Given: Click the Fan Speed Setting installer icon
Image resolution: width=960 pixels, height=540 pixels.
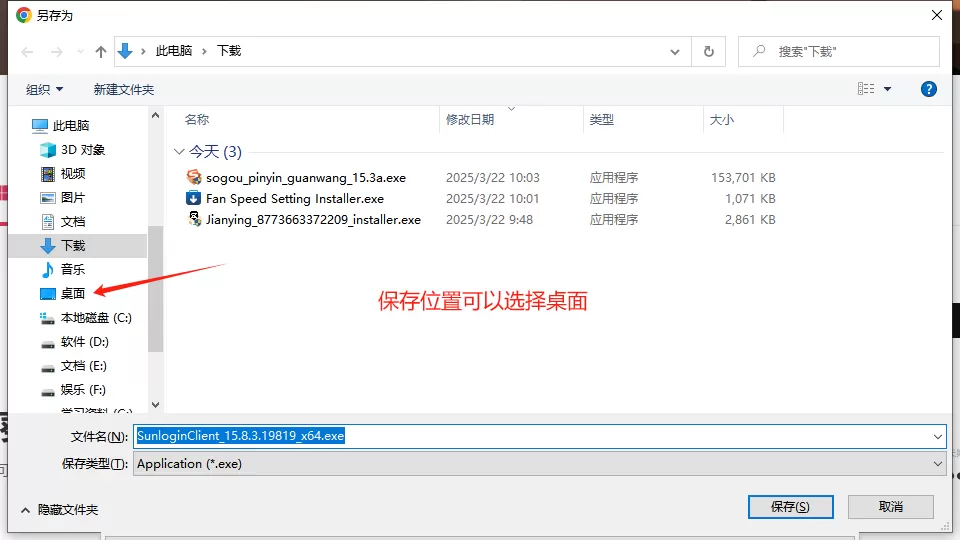Looking at the screenshot, I should (x=193, y=198).
